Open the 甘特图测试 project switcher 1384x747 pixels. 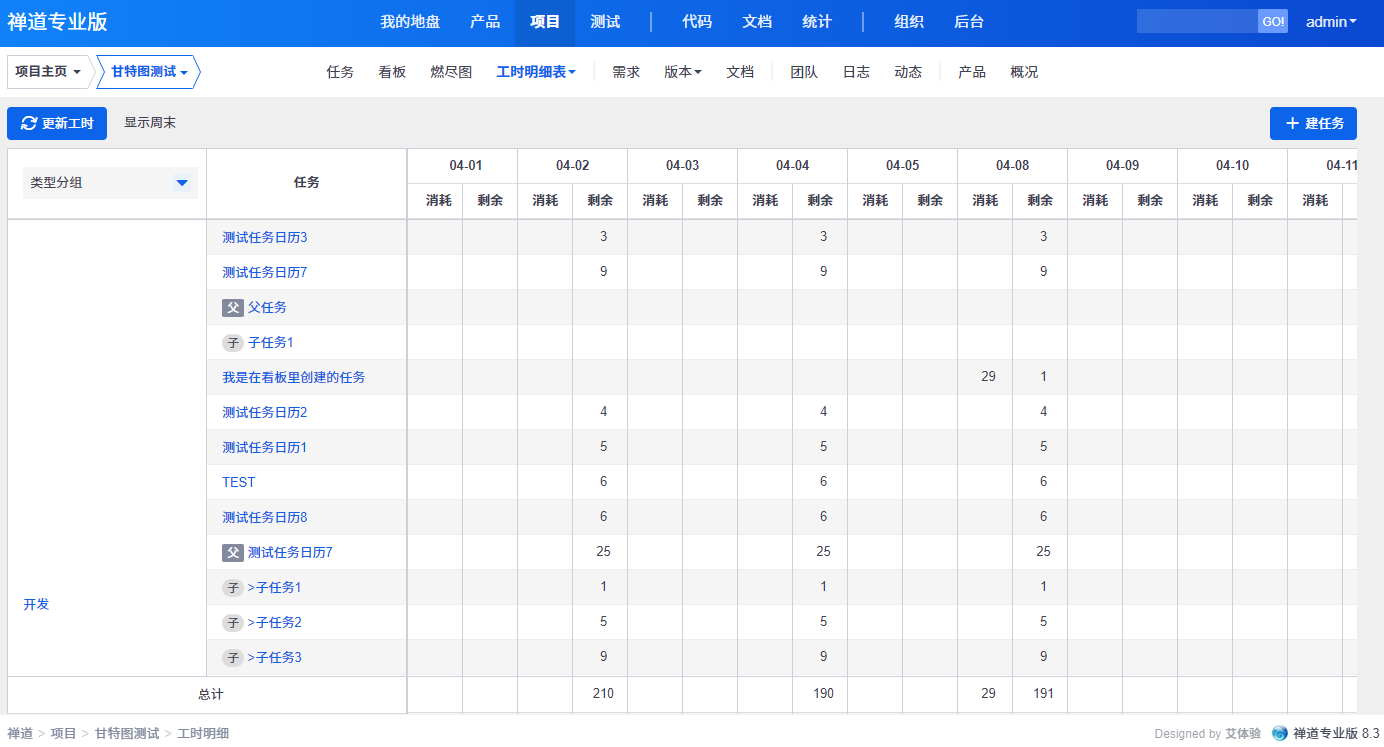pyautogui.click(x=149, y=72)
